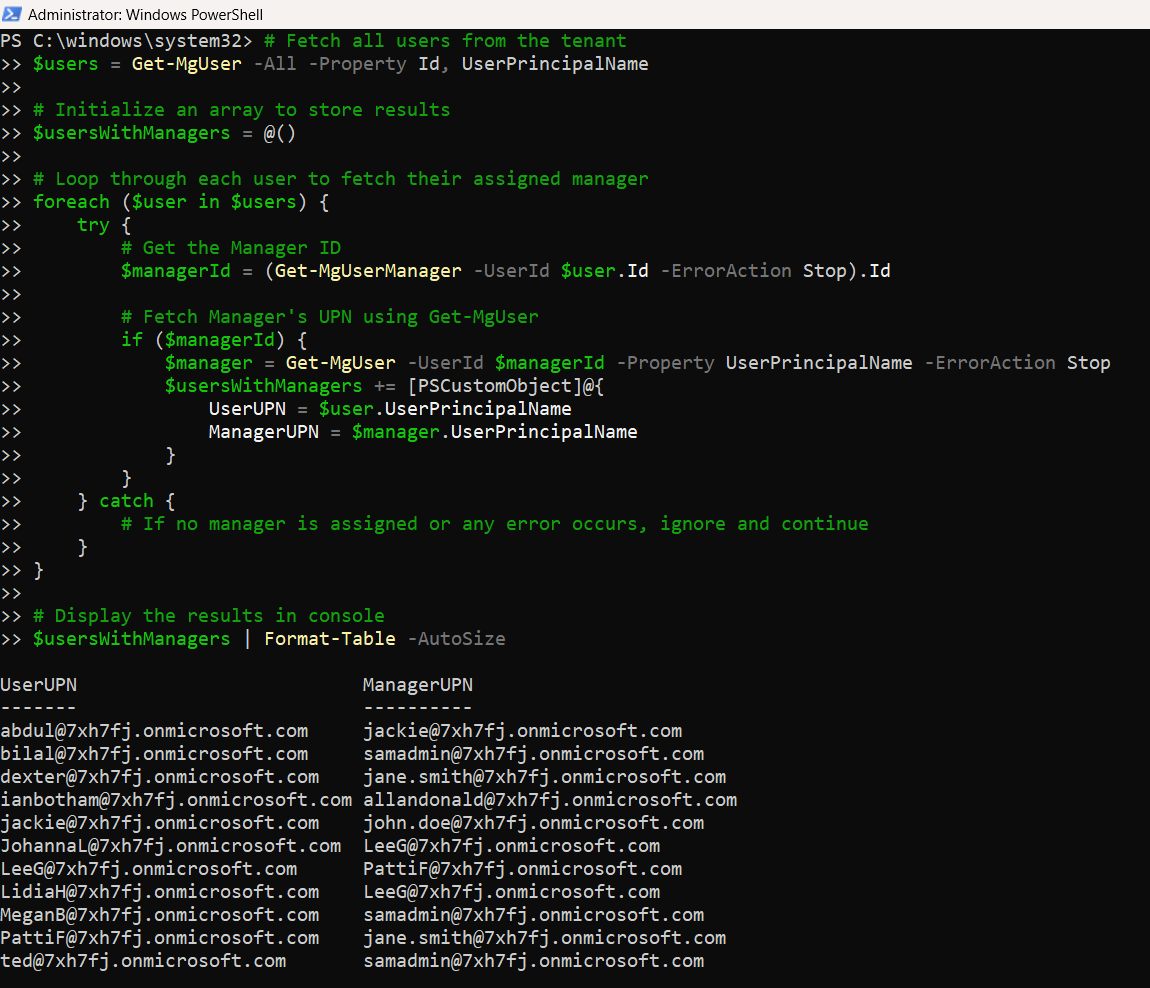Image resolution: width=1150 pixels, height=988 pixels.
Task: Click user 'LidiaH@7xh7fj.onmicrosoft.com'
Action: (x=159, y=892)
